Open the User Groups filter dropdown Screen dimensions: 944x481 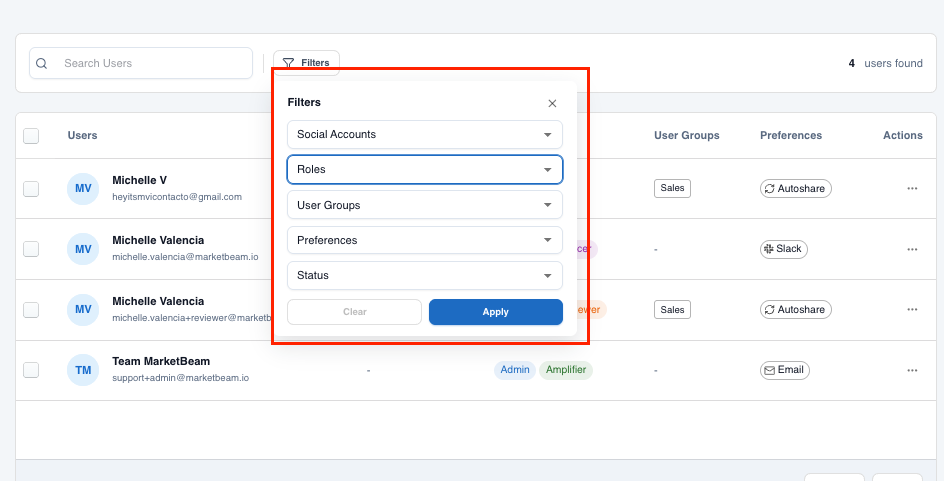(x=425, y=205)
